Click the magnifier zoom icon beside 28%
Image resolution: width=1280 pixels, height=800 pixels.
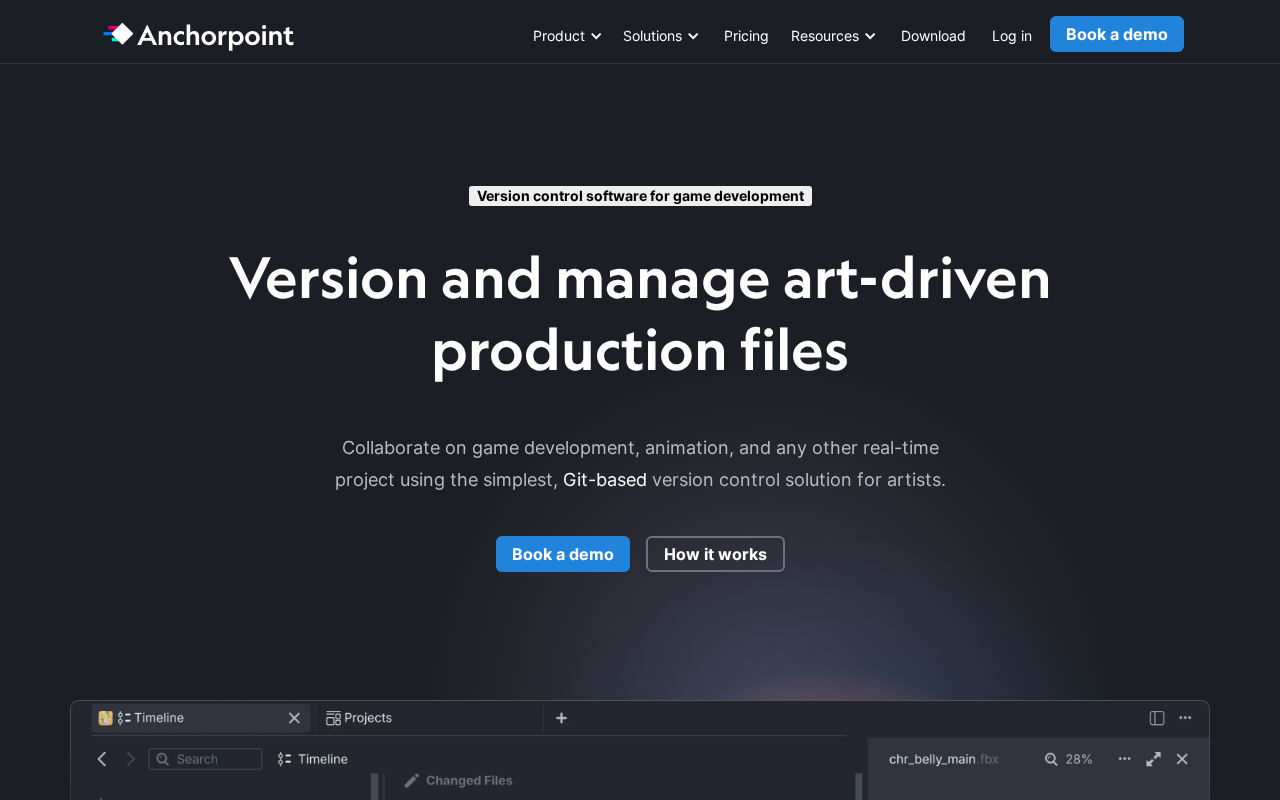pos(1051,759)
